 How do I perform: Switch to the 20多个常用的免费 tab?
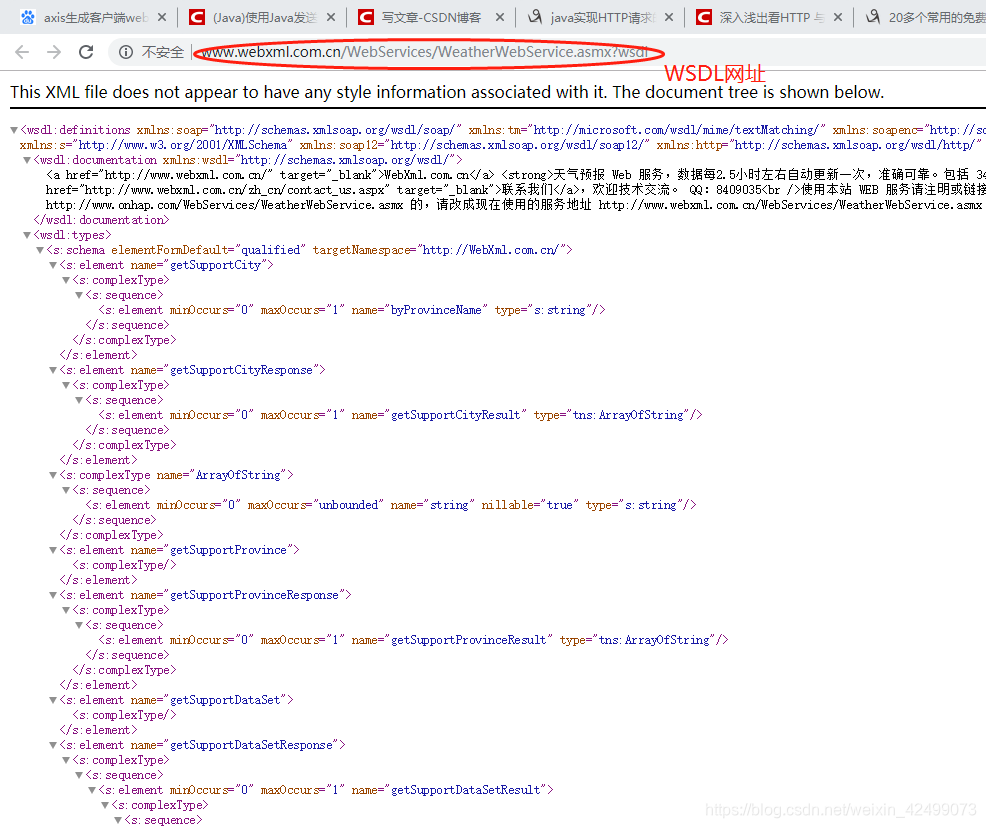(937, 18)
